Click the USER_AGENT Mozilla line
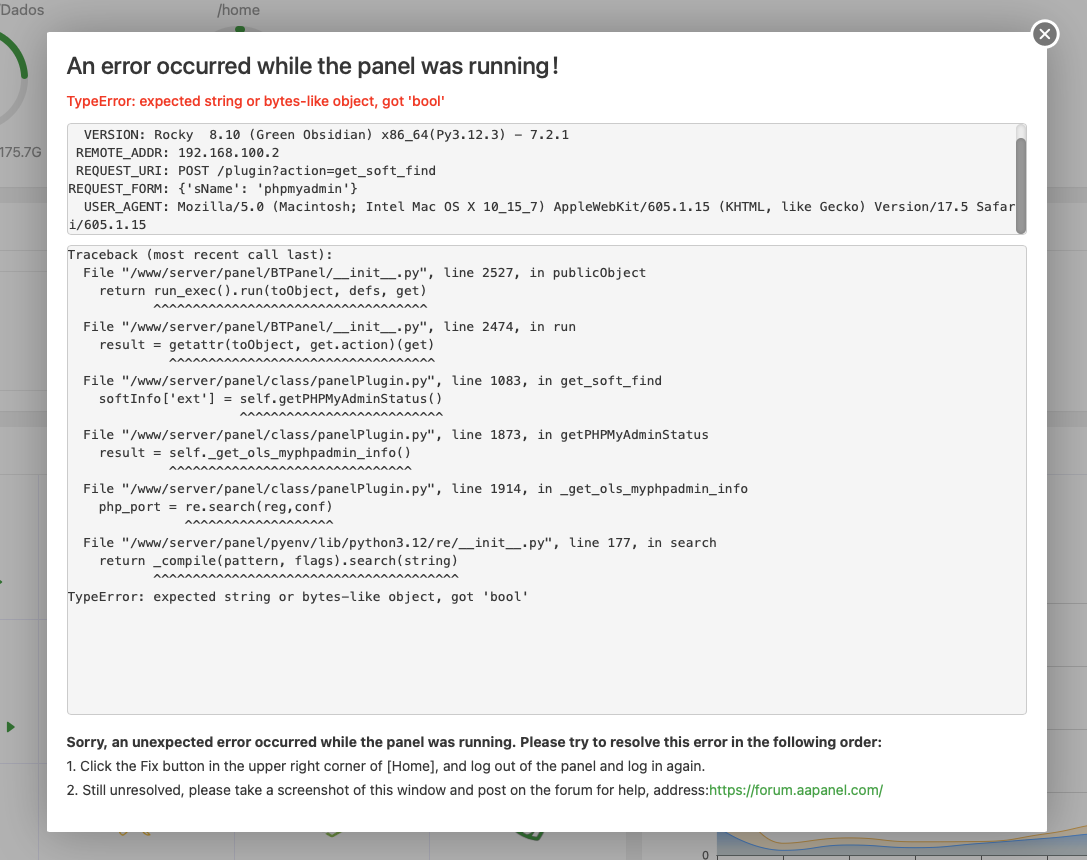The width and height of the screenshot is (1087, 860). (540, 206)
